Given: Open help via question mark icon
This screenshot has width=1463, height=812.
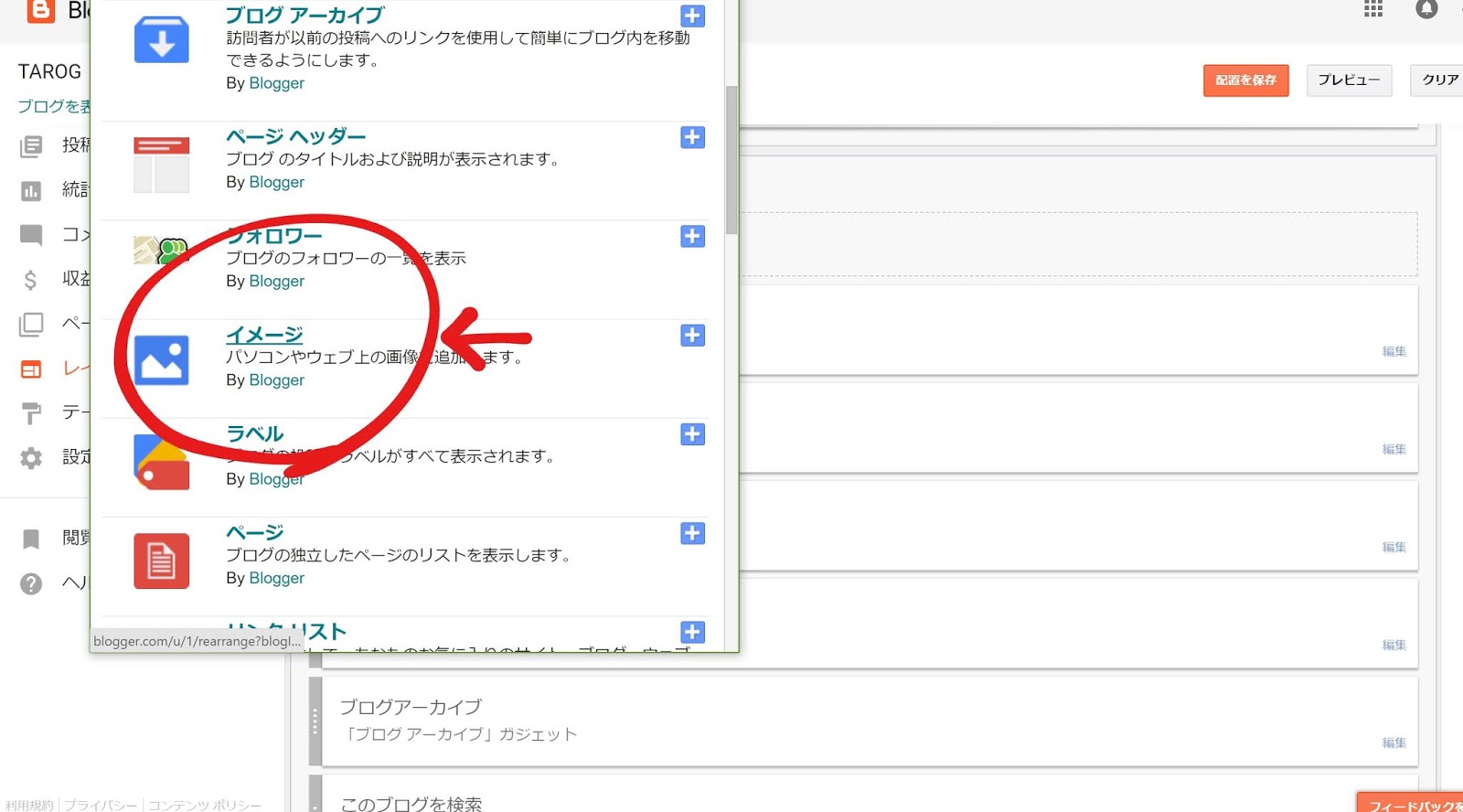Looking at the screenshot, I should pos(31,583).
